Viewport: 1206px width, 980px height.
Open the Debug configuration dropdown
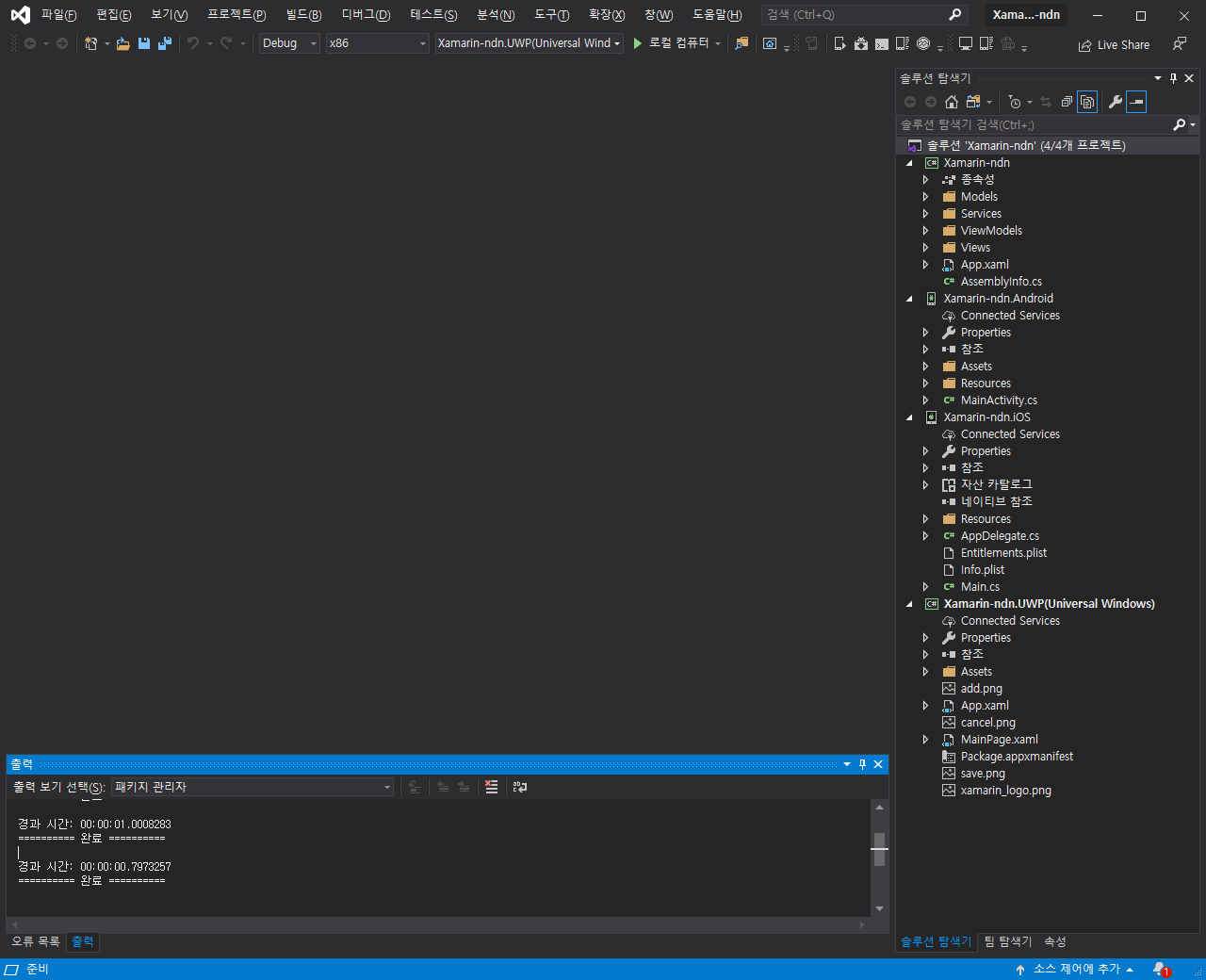289,43
